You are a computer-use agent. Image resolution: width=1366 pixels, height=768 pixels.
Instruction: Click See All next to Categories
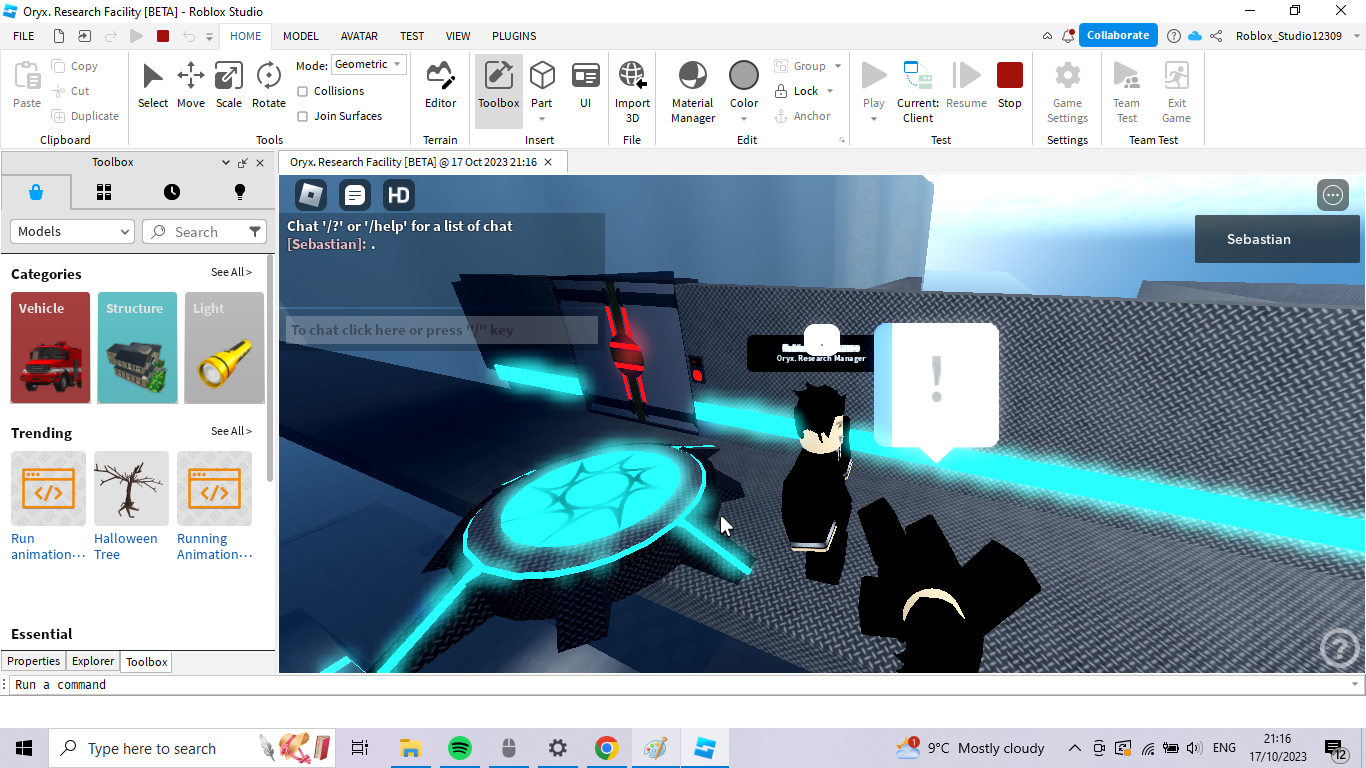click(x=231, y=272)
